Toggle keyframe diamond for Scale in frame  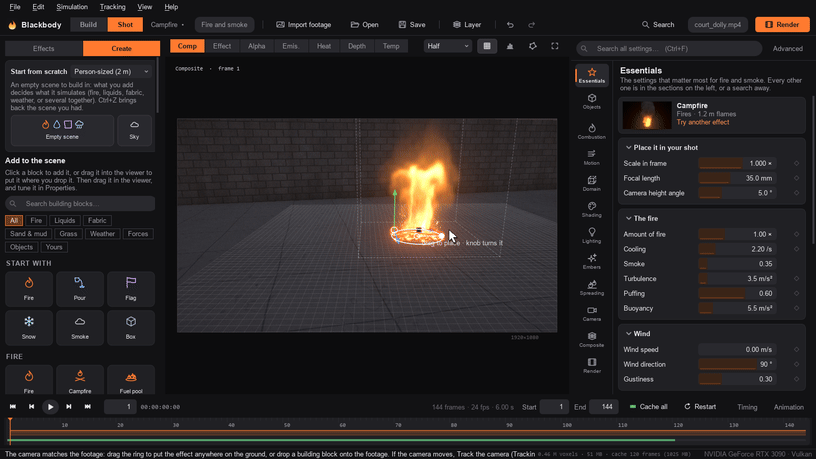[796, 163]
